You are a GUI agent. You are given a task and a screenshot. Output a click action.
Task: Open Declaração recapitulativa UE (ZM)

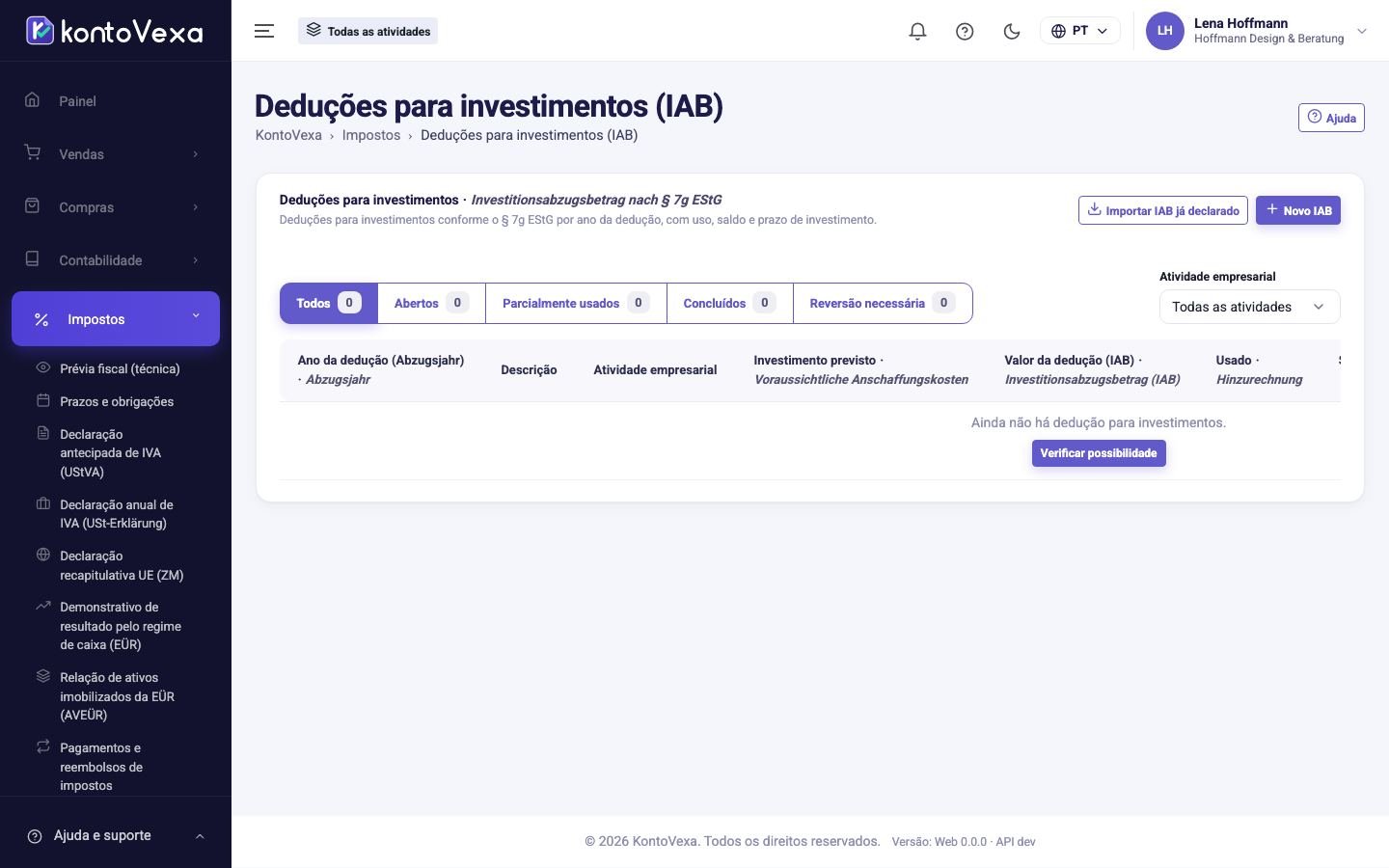[121, 565]
